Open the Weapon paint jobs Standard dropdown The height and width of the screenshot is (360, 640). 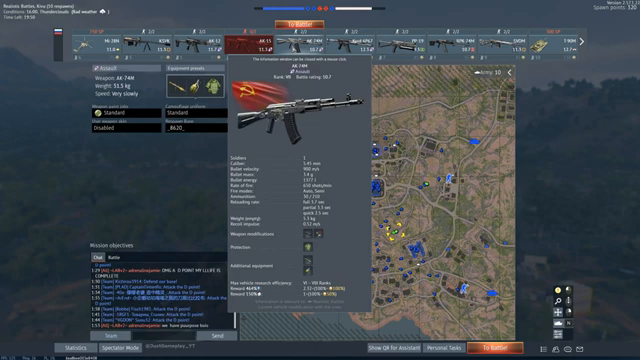[x=127, y=113]
